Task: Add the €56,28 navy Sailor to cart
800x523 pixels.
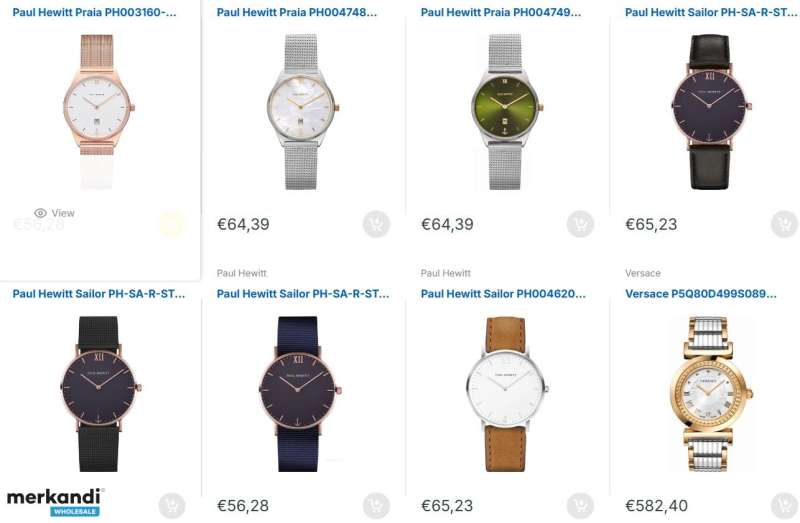Action: pos(377,506)
